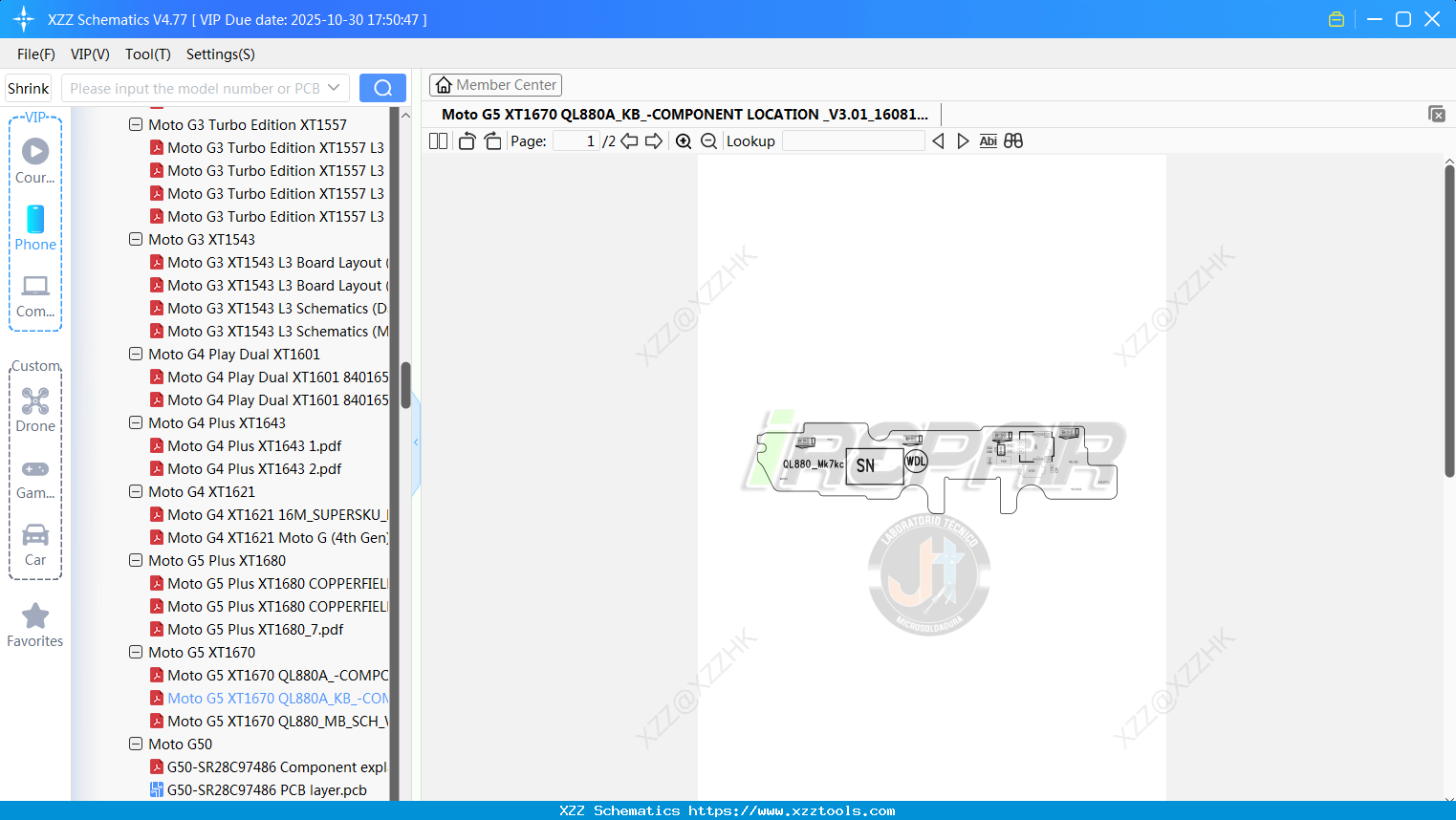This screenshot has height=820, width=1456.
Task: Zoom in on the schematic page
Action: (x=684, y=140)
